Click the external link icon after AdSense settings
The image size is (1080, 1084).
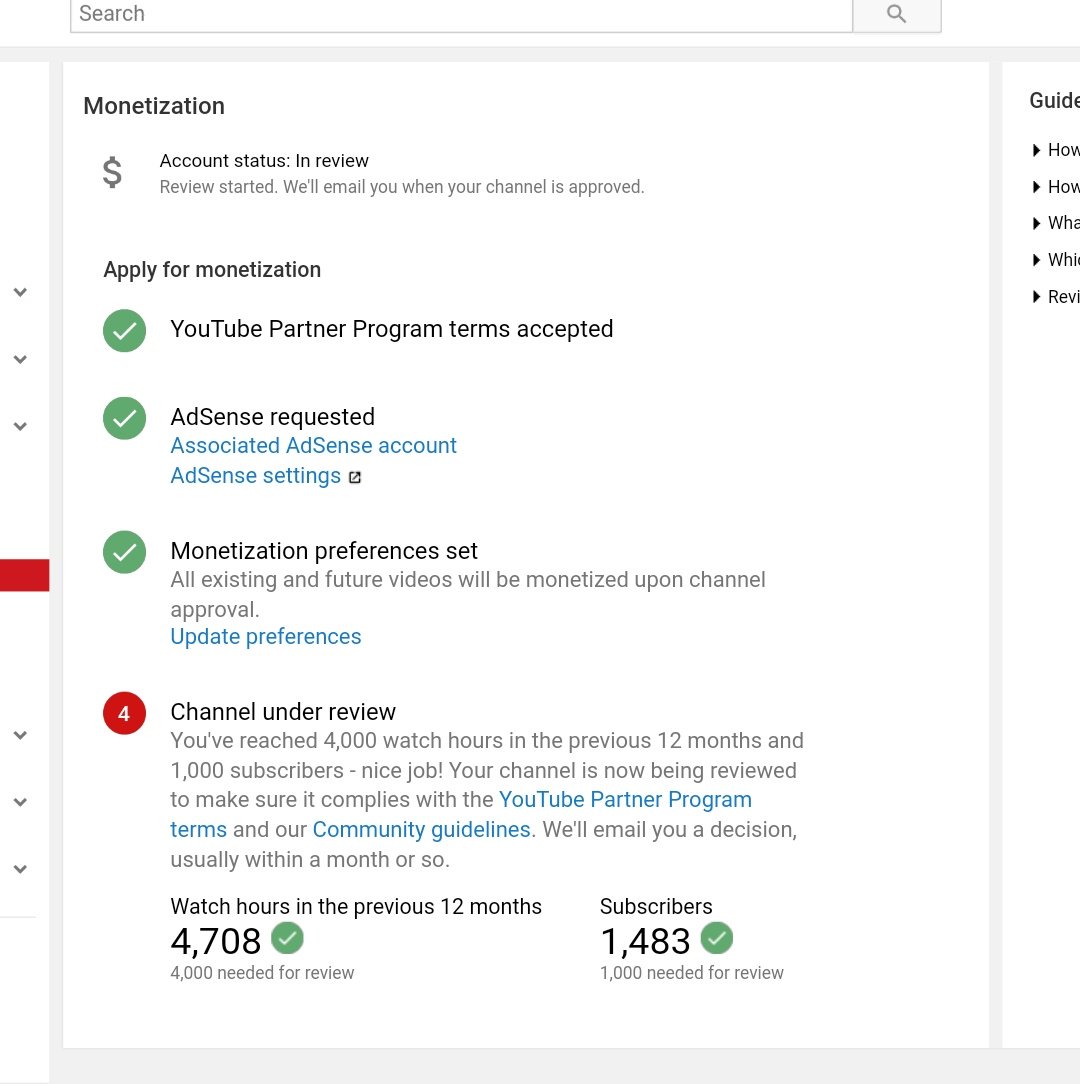tap(355, 477)
